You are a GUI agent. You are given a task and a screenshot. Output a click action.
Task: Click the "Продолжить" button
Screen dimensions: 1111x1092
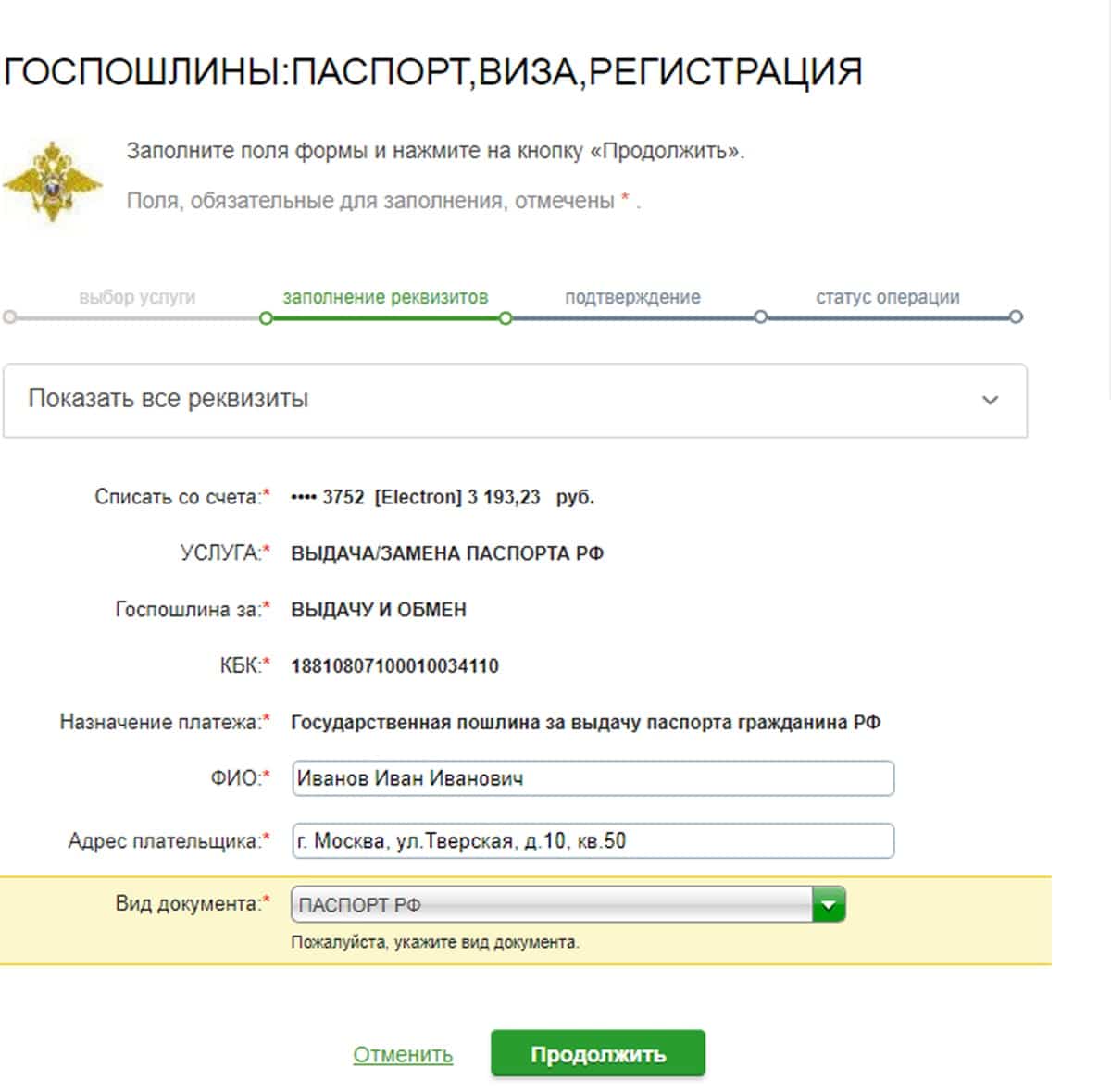[598, 1054]
